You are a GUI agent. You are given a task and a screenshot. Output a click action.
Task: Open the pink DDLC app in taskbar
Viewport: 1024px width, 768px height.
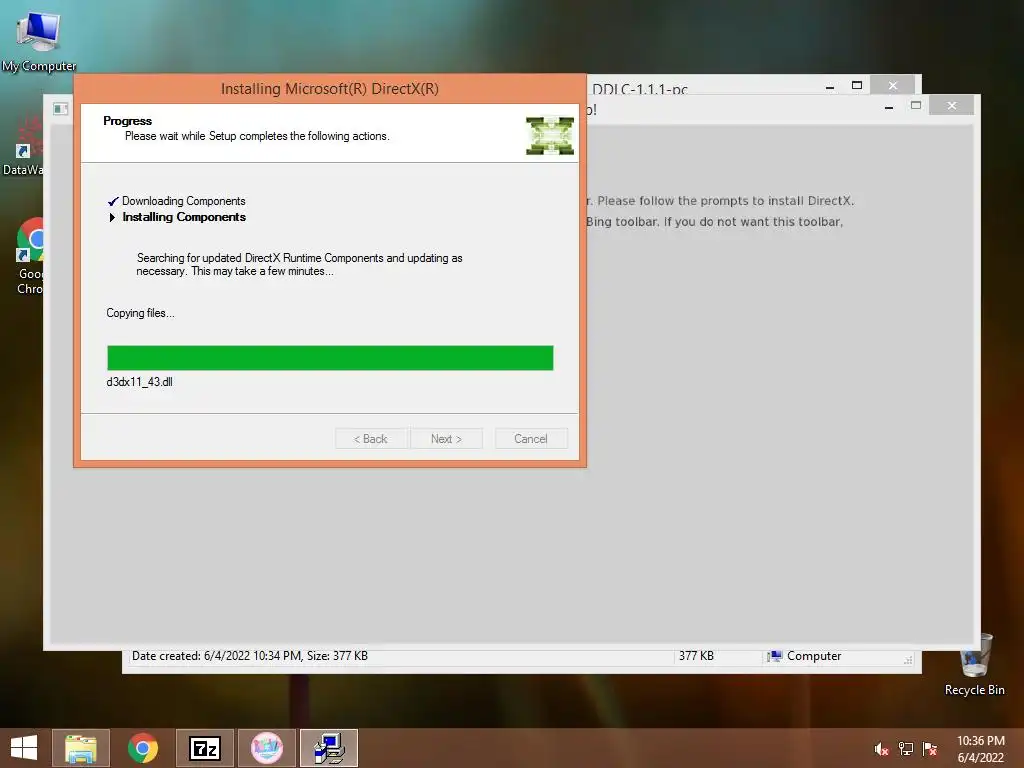tap(266, 748)
